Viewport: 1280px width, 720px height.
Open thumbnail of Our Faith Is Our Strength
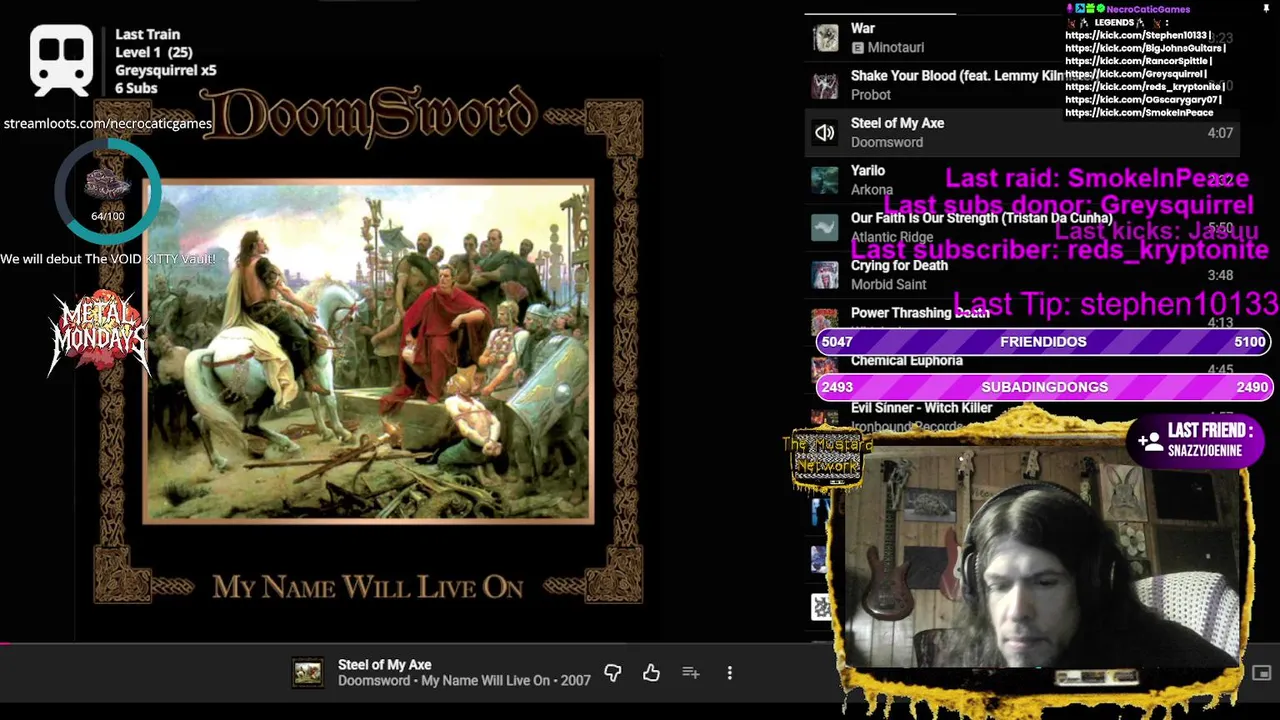click(x=825, y=227)
